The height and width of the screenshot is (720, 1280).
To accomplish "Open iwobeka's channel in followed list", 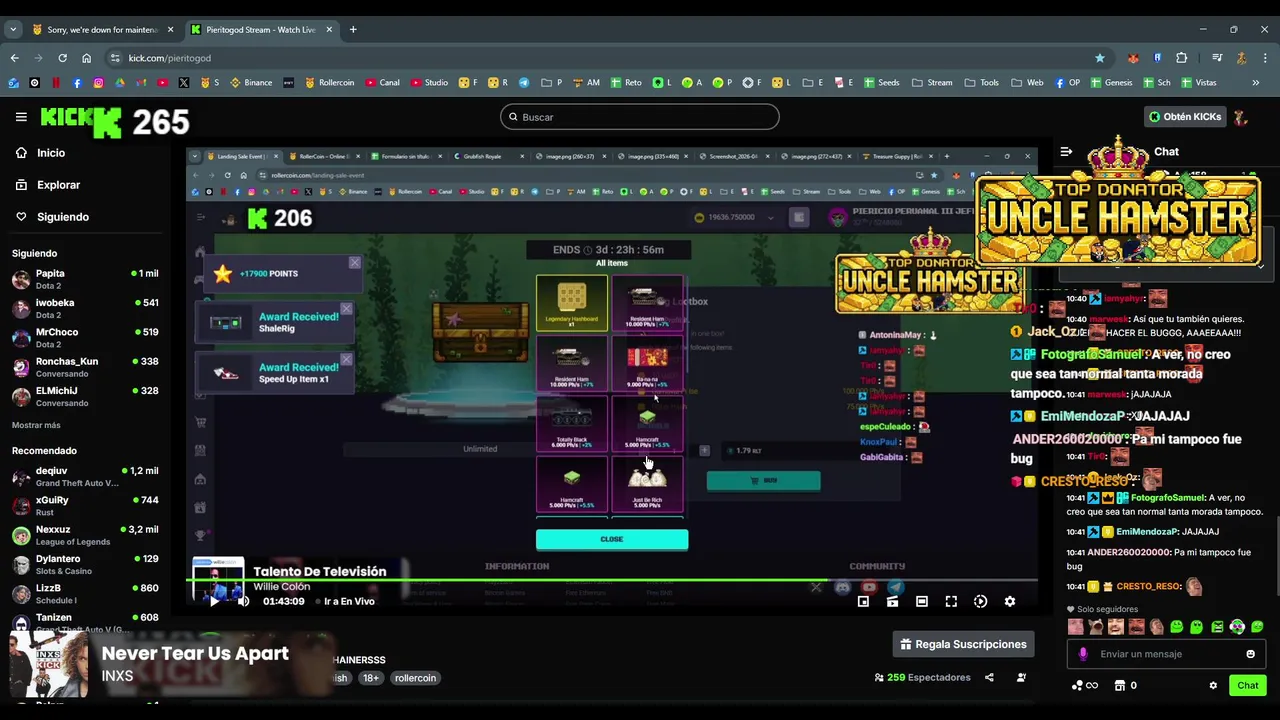I will click(85, 308).
